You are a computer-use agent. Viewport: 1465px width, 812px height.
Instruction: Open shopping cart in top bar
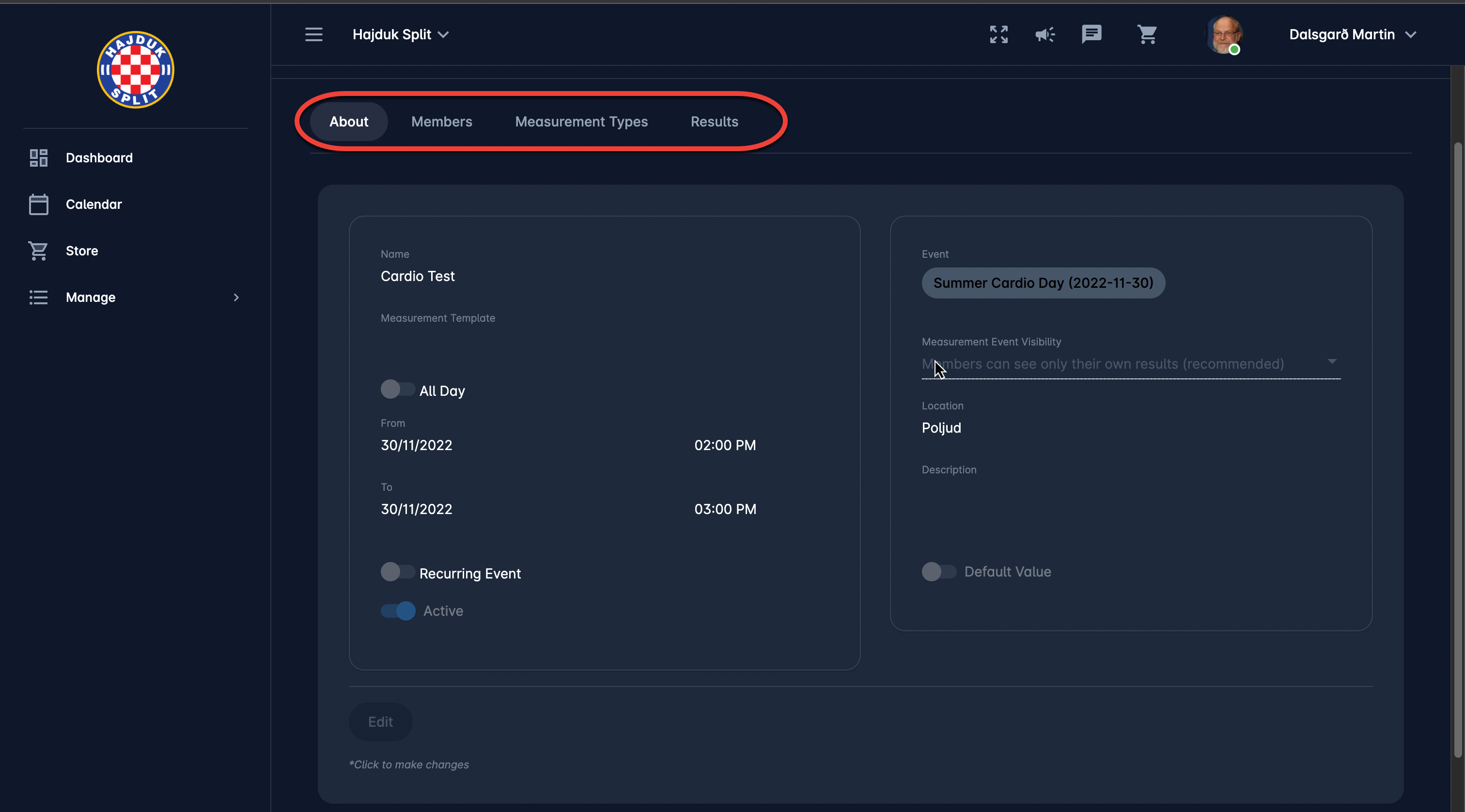tap(1147, 35)
